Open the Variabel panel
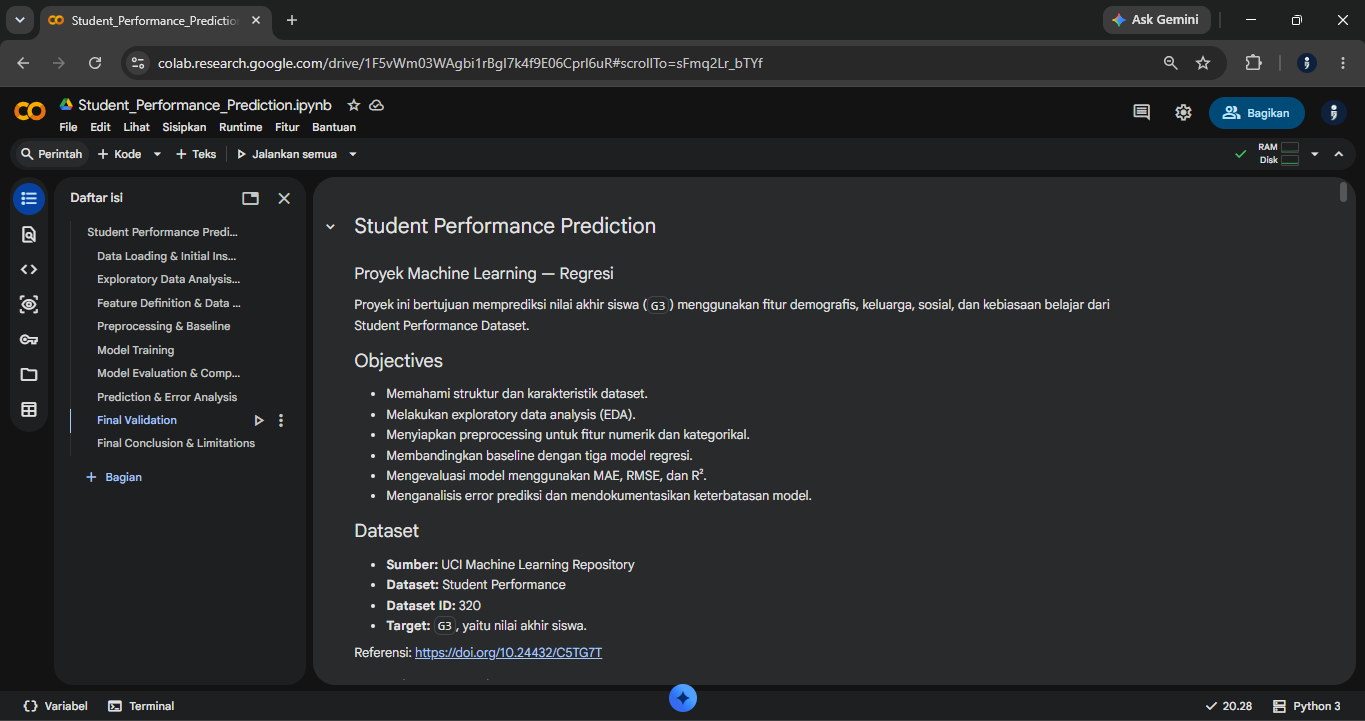The image size is (1365, 721). 55,706
